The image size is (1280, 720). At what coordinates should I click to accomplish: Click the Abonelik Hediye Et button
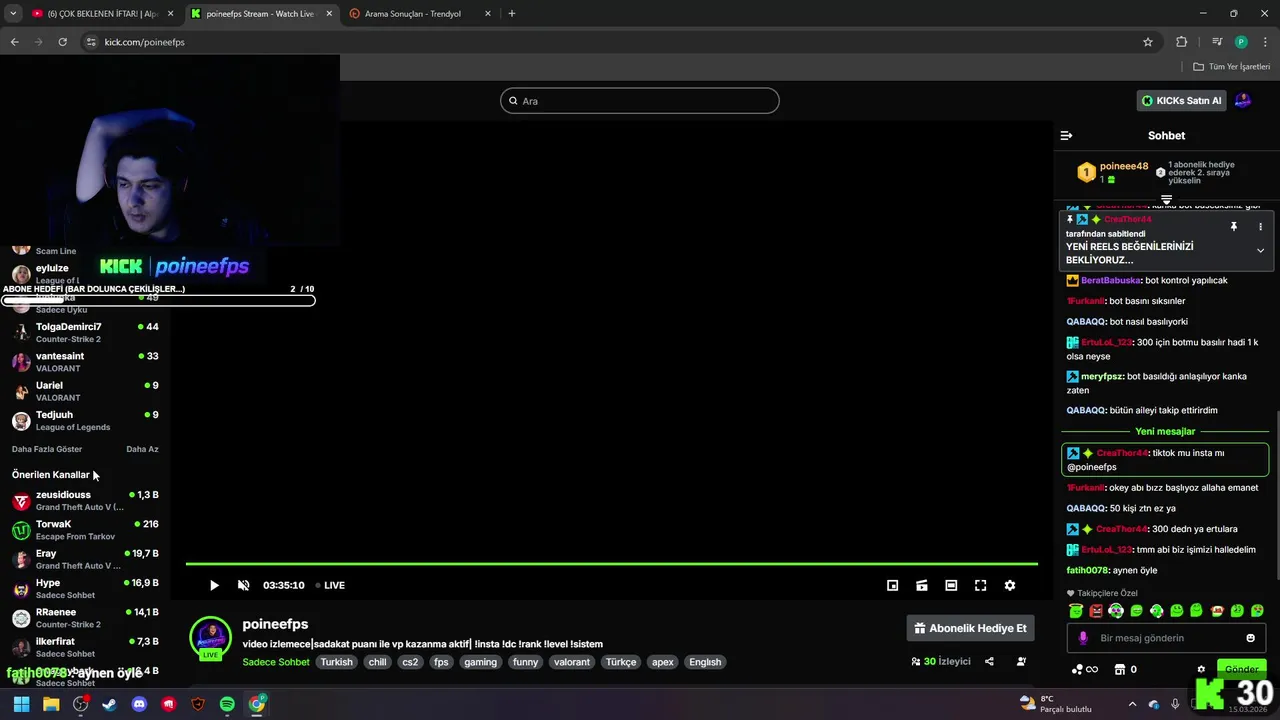(970, 628)
